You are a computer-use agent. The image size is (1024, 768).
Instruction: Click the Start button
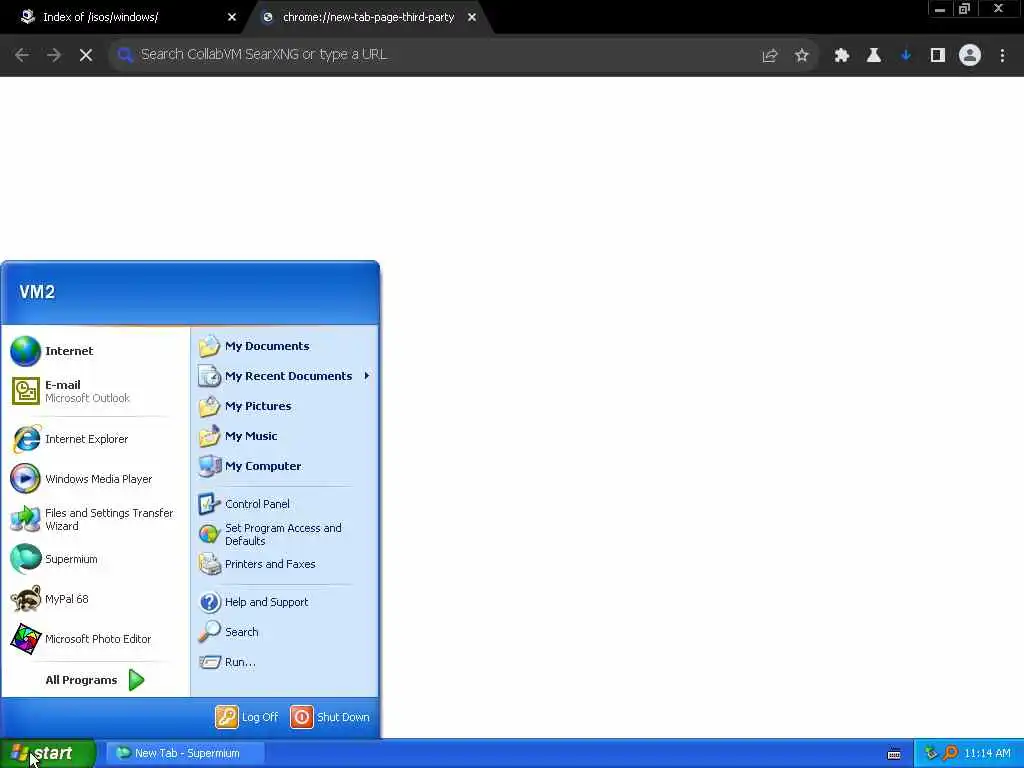48,754
